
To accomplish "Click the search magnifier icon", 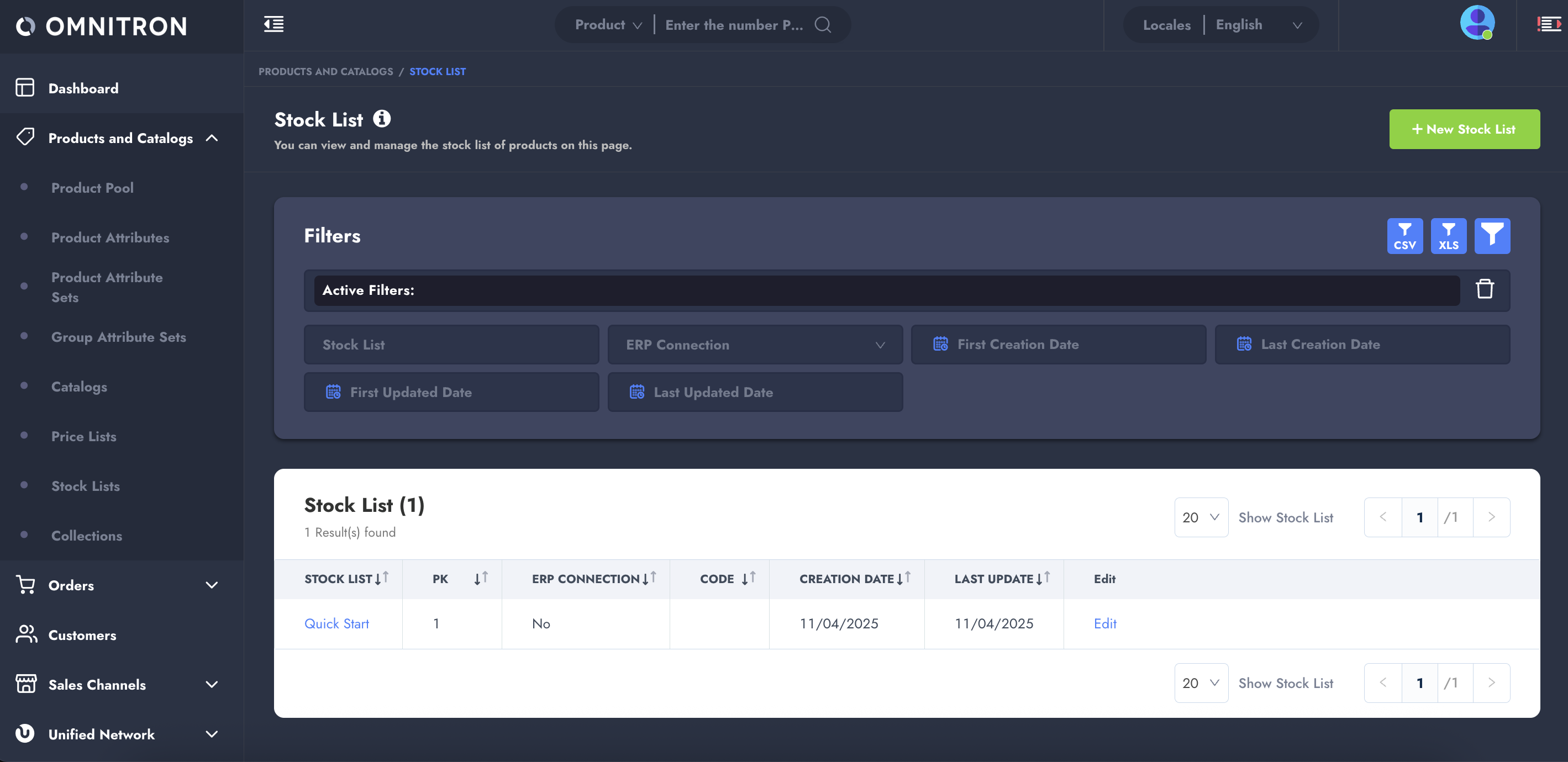I will click(x=822, y=25).
